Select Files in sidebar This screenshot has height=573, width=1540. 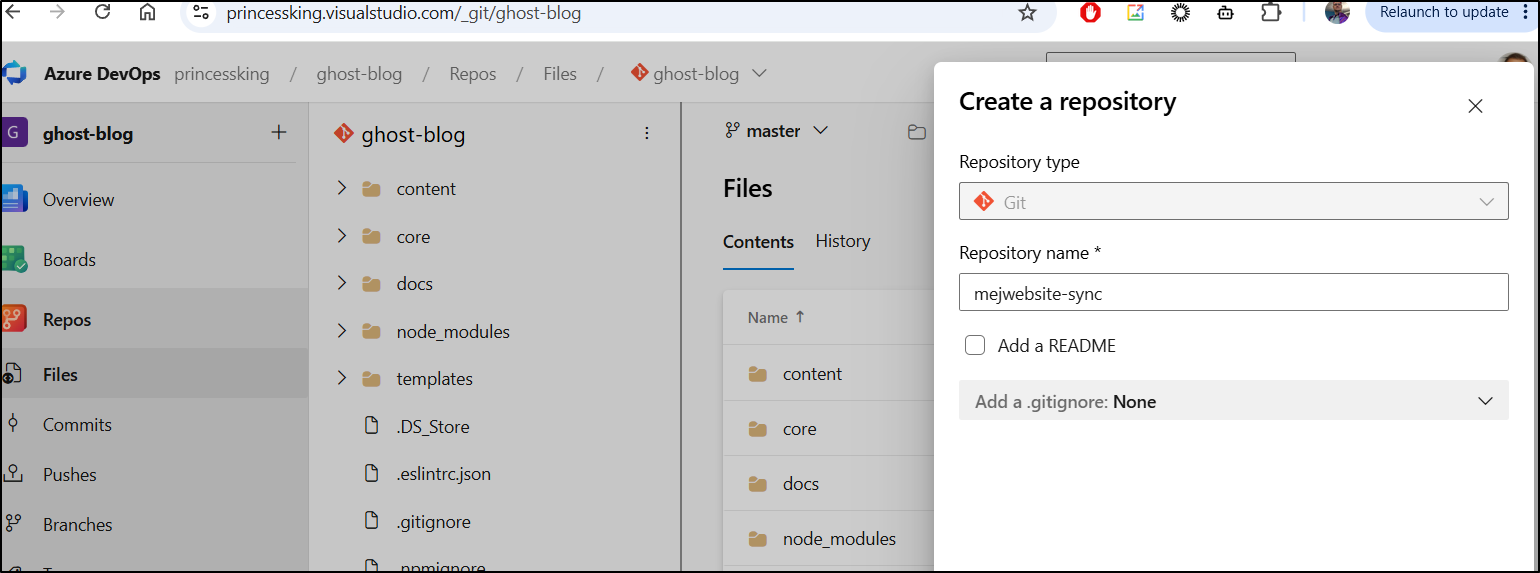(60, 375)
